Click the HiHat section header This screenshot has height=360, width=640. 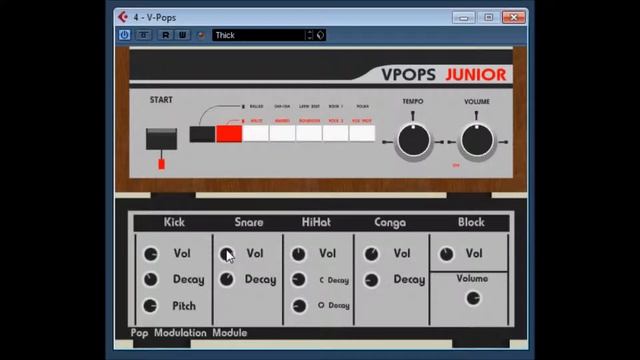point(316,222)
